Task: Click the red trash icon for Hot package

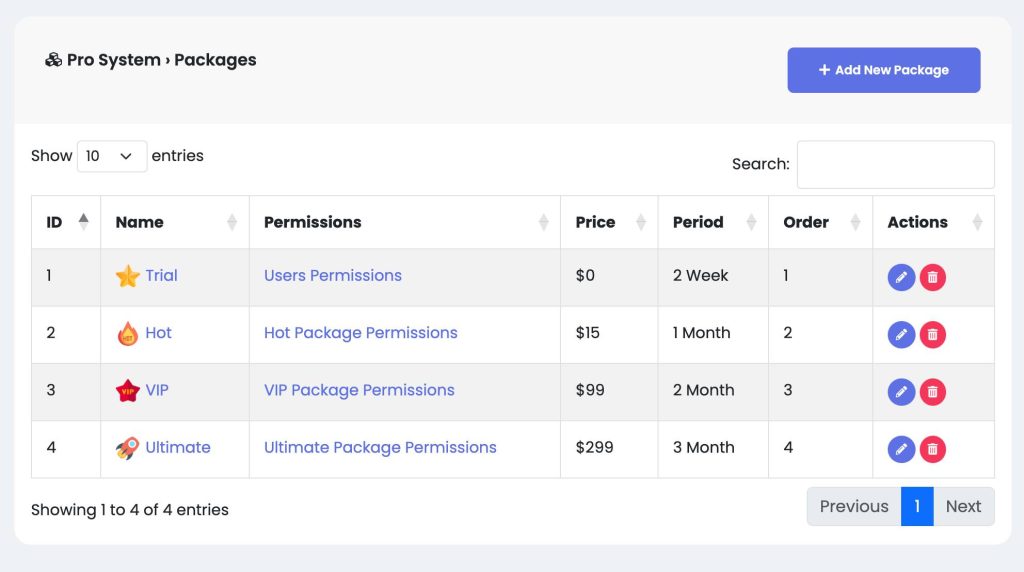Action: coord(933,335)
